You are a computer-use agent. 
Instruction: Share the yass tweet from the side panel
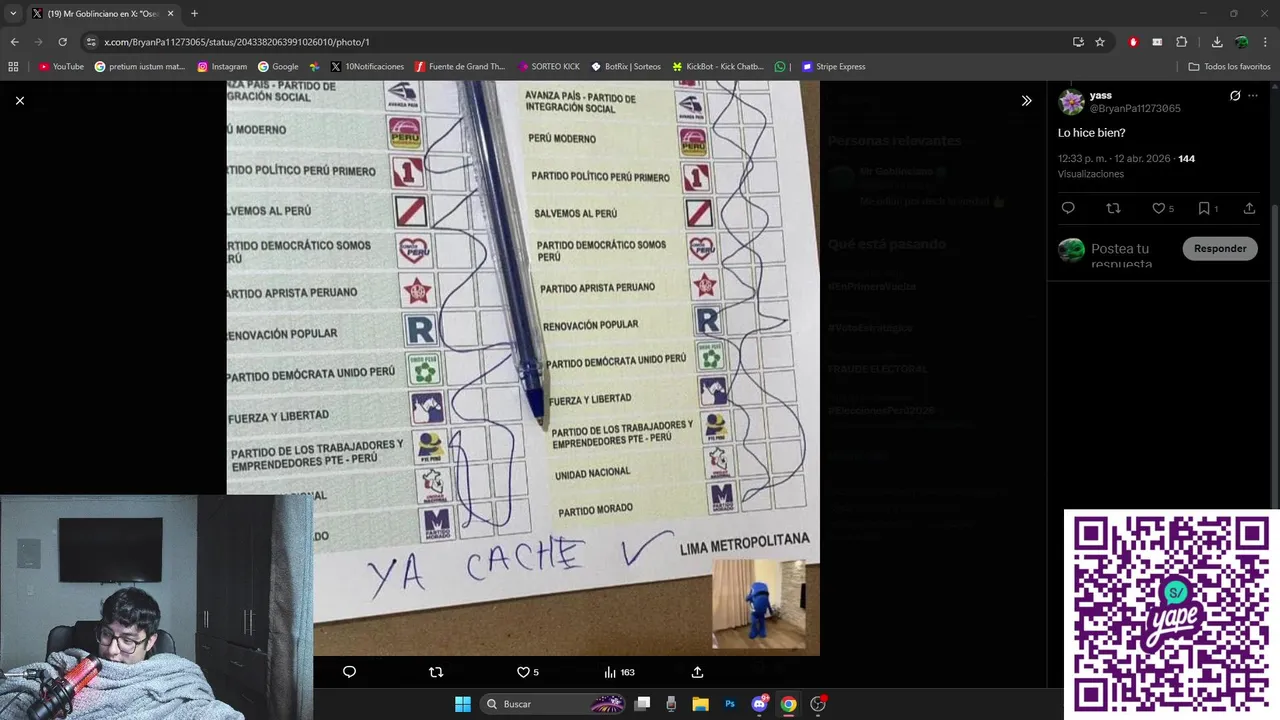[x=1249, y=208]
